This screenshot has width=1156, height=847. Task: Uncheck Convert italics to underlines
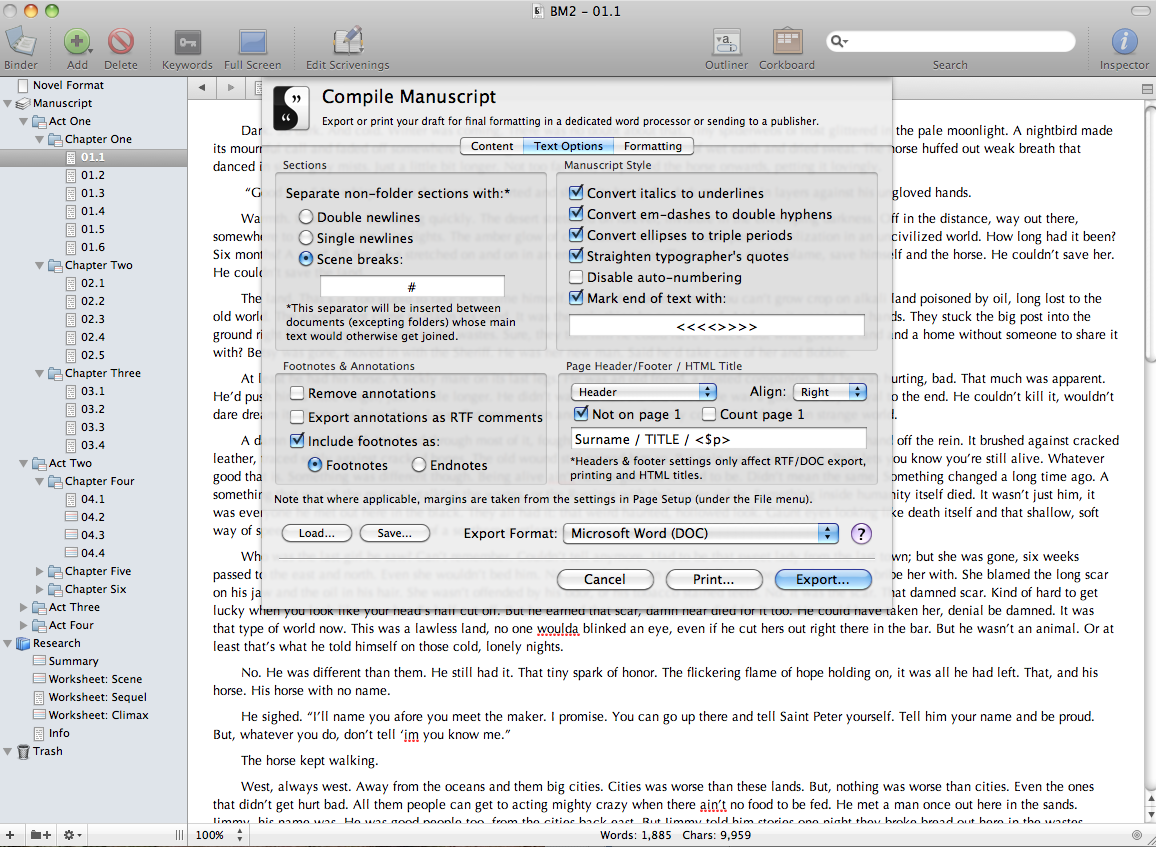coord(576,193)
